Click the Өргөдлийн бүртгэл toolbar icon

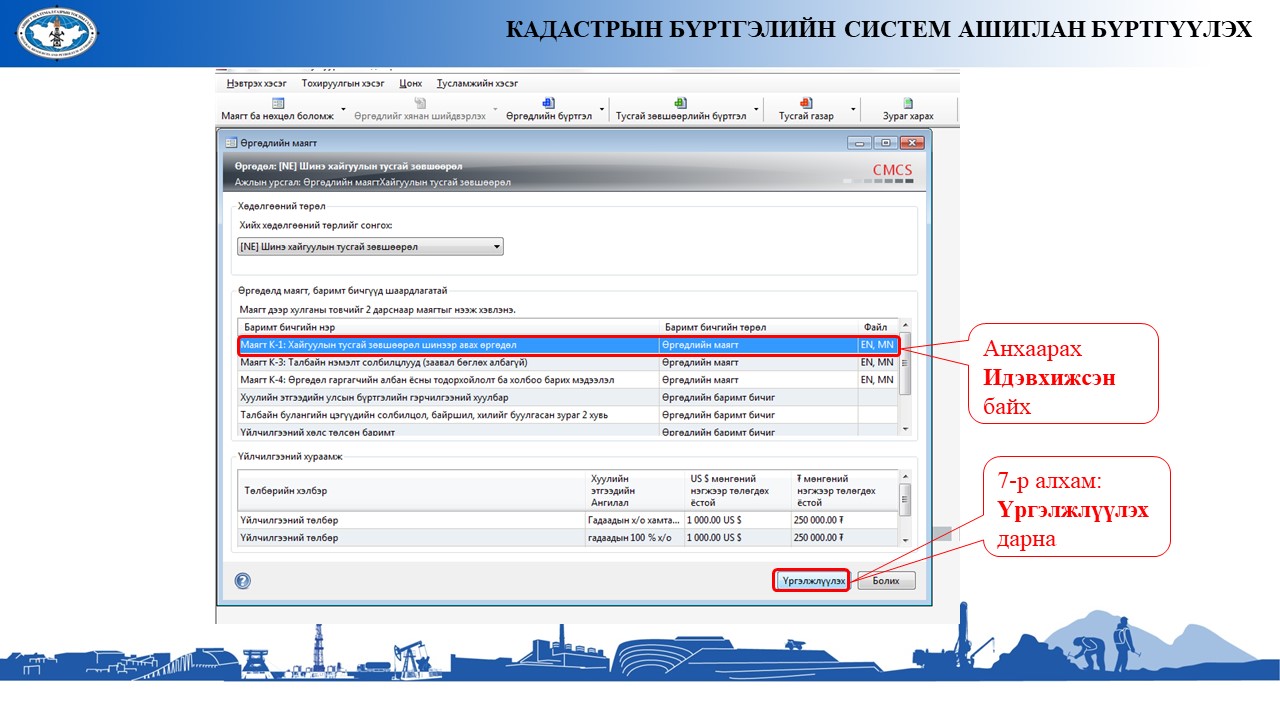(548, 103)
